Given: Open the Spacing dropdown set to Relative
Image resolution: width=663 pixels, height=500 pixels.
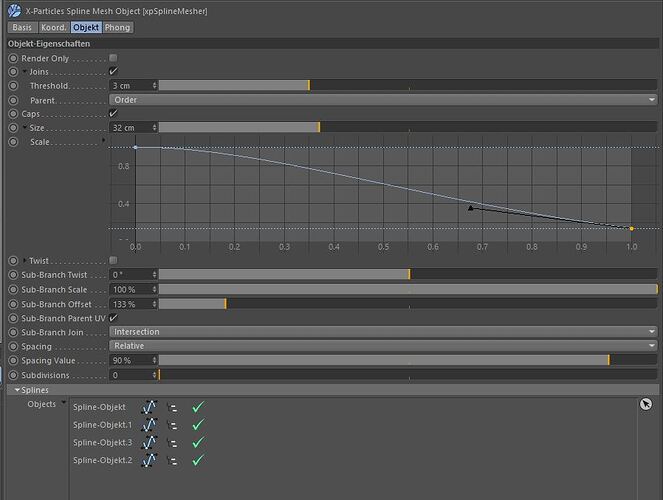Looking at the screenshot, I should pyautogui.click(x=383, y=346).
